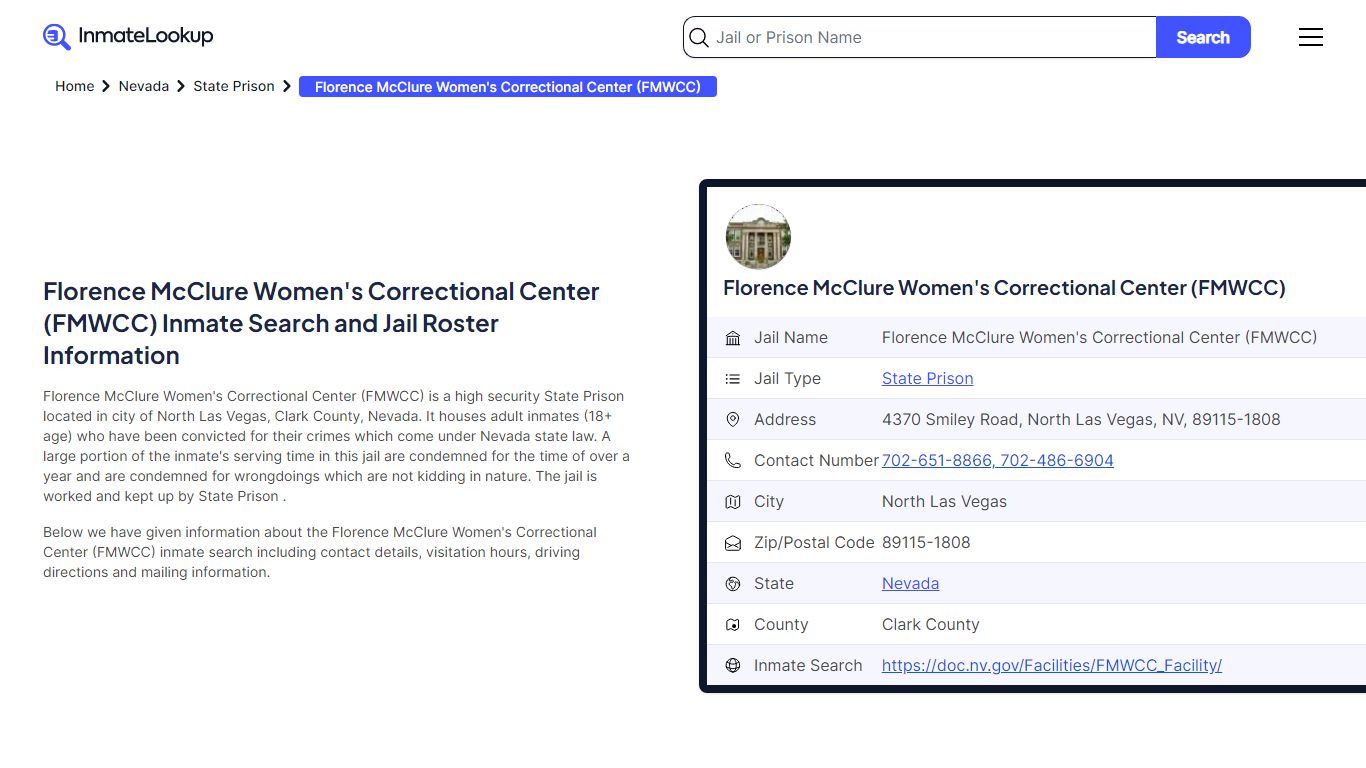Viewport: 1366px width, 768px height.
Task: Open the Nevada state link in table
Action: click(x=910, y=583)
